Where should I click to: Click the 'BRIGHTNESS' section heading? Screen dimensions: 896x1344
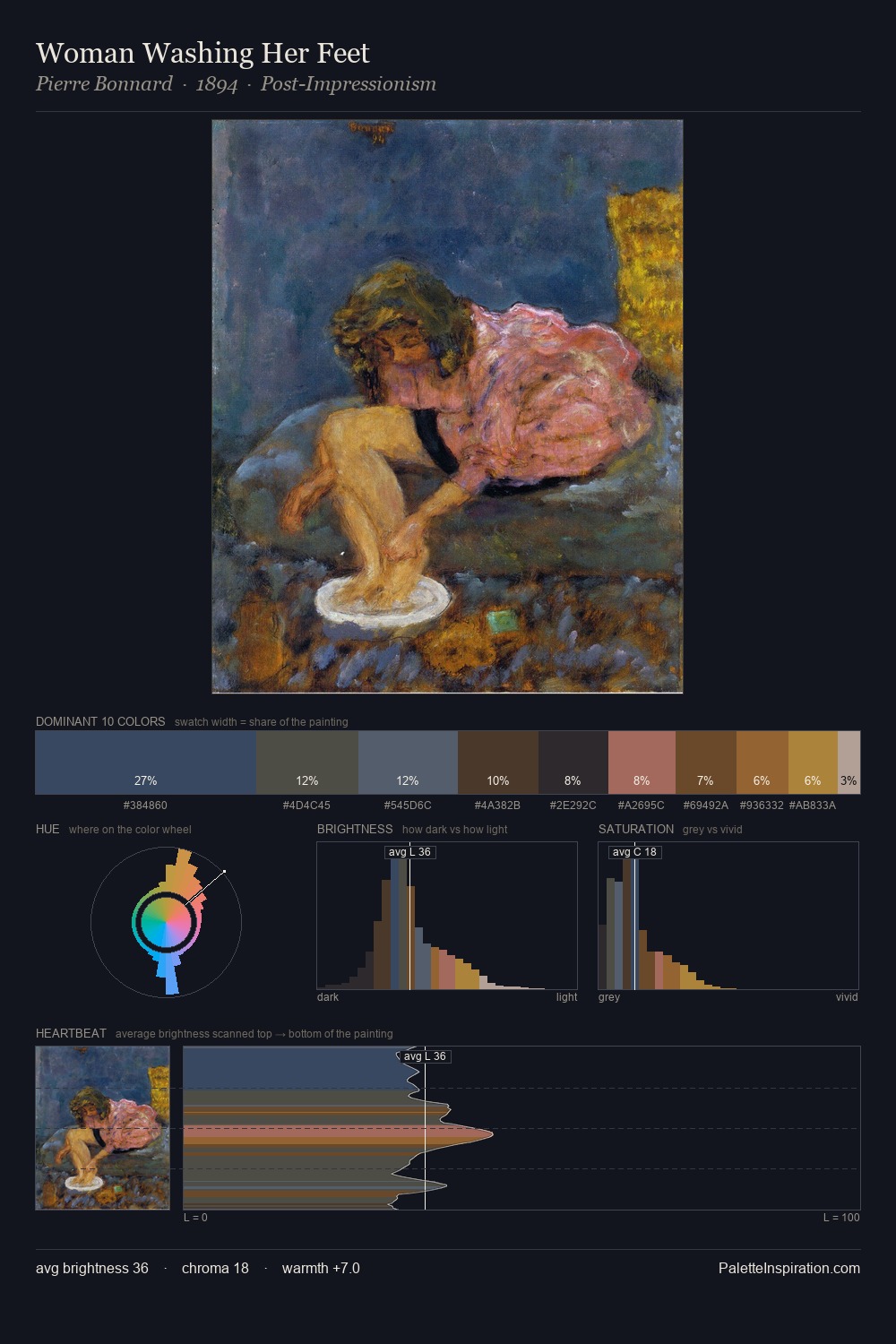355,829
